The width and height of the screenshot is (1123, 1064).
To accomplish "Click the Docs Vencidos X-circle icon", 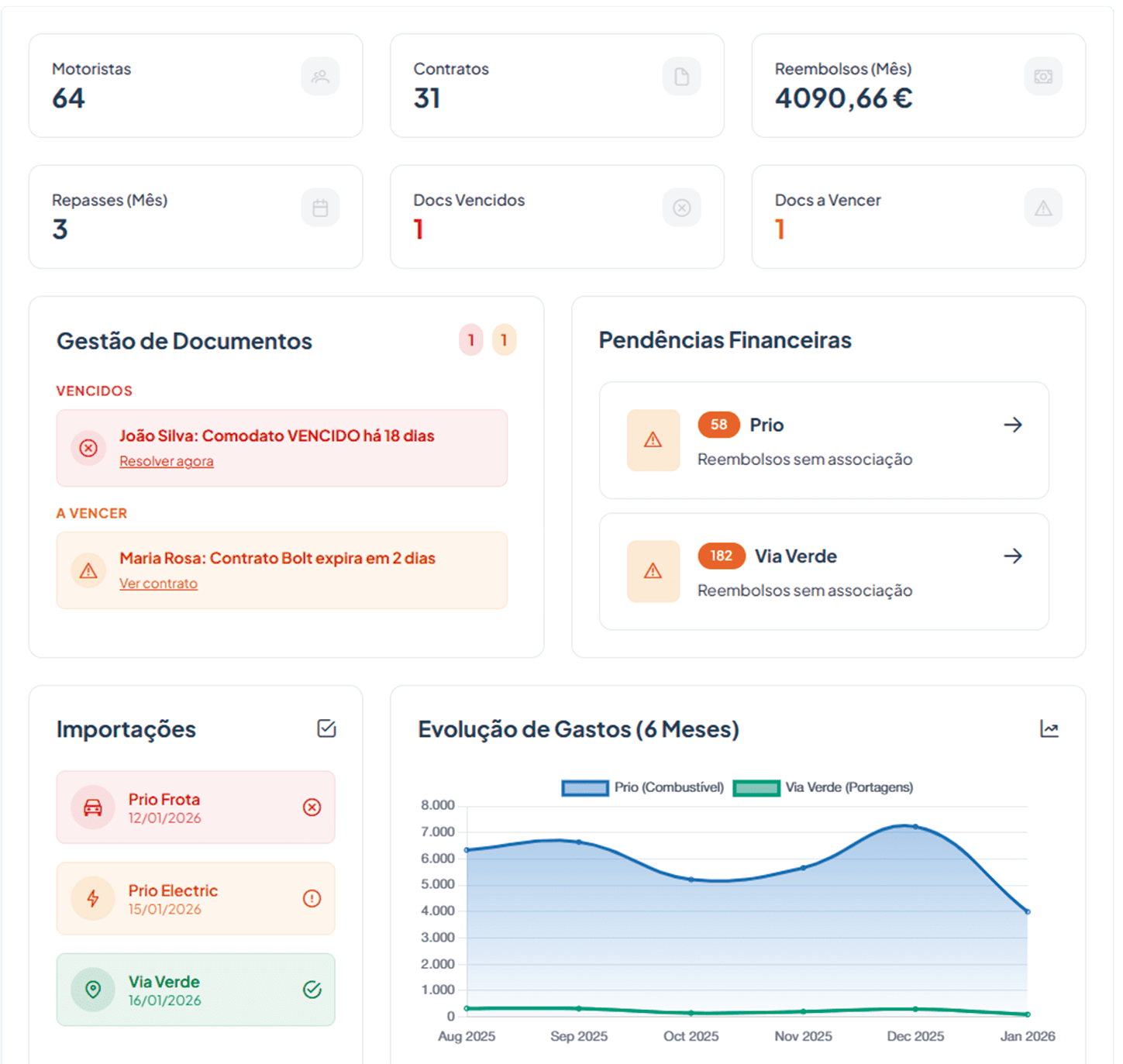I will (x=681, y=208).
